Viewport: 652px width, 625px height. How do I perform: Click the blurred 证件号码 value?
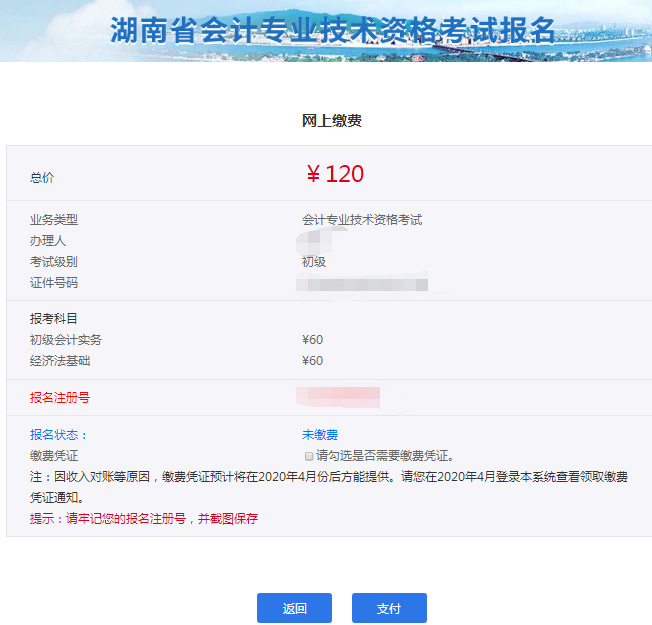pyautogui.click(x=365, y=284)
